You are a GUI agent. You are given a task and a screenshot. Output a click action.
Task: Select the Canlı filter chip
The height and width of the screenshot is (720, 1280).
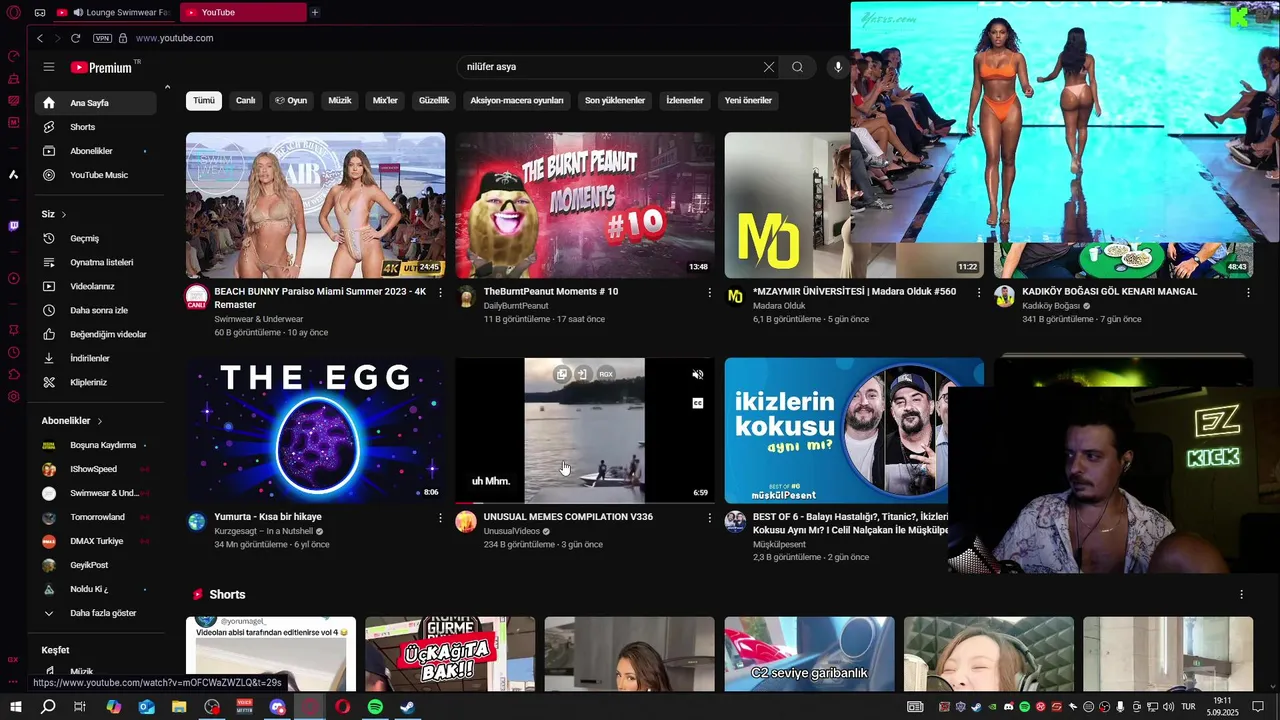coord(245,101)
